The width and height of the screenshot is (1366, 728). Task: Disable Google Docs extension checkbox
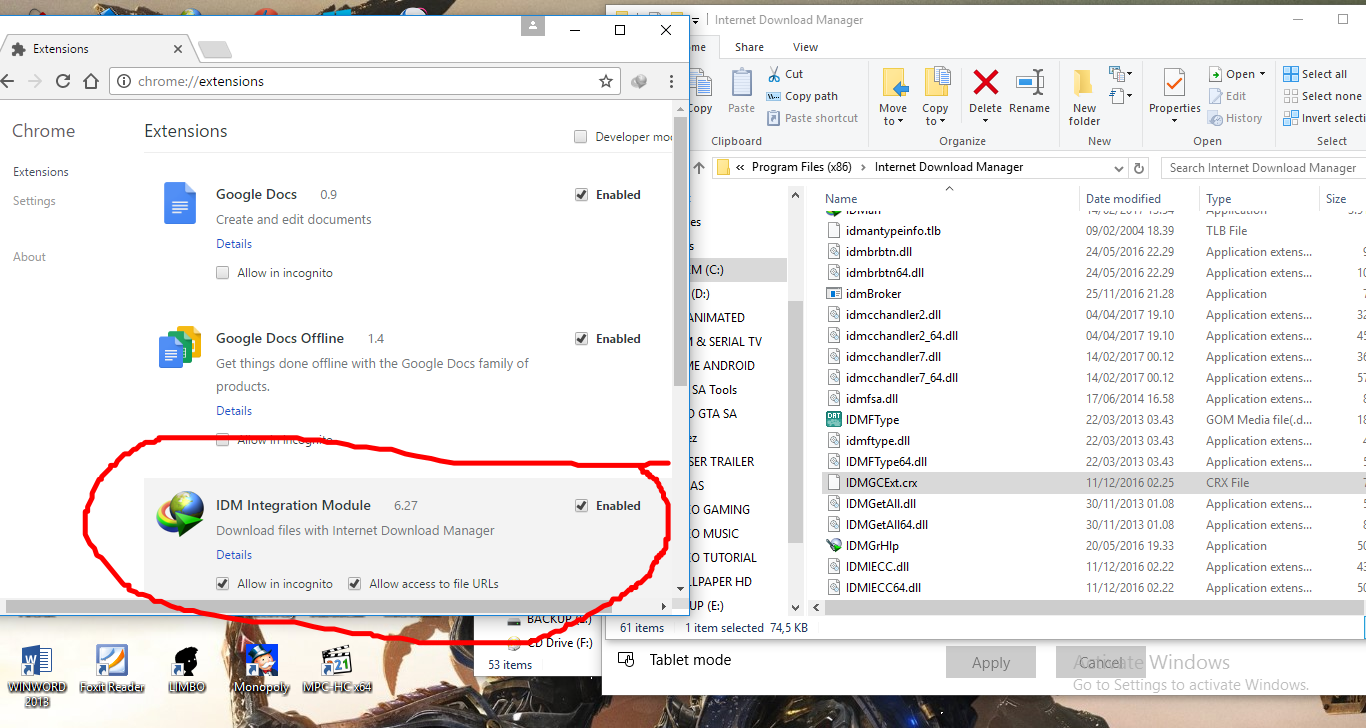coord(581,195)
